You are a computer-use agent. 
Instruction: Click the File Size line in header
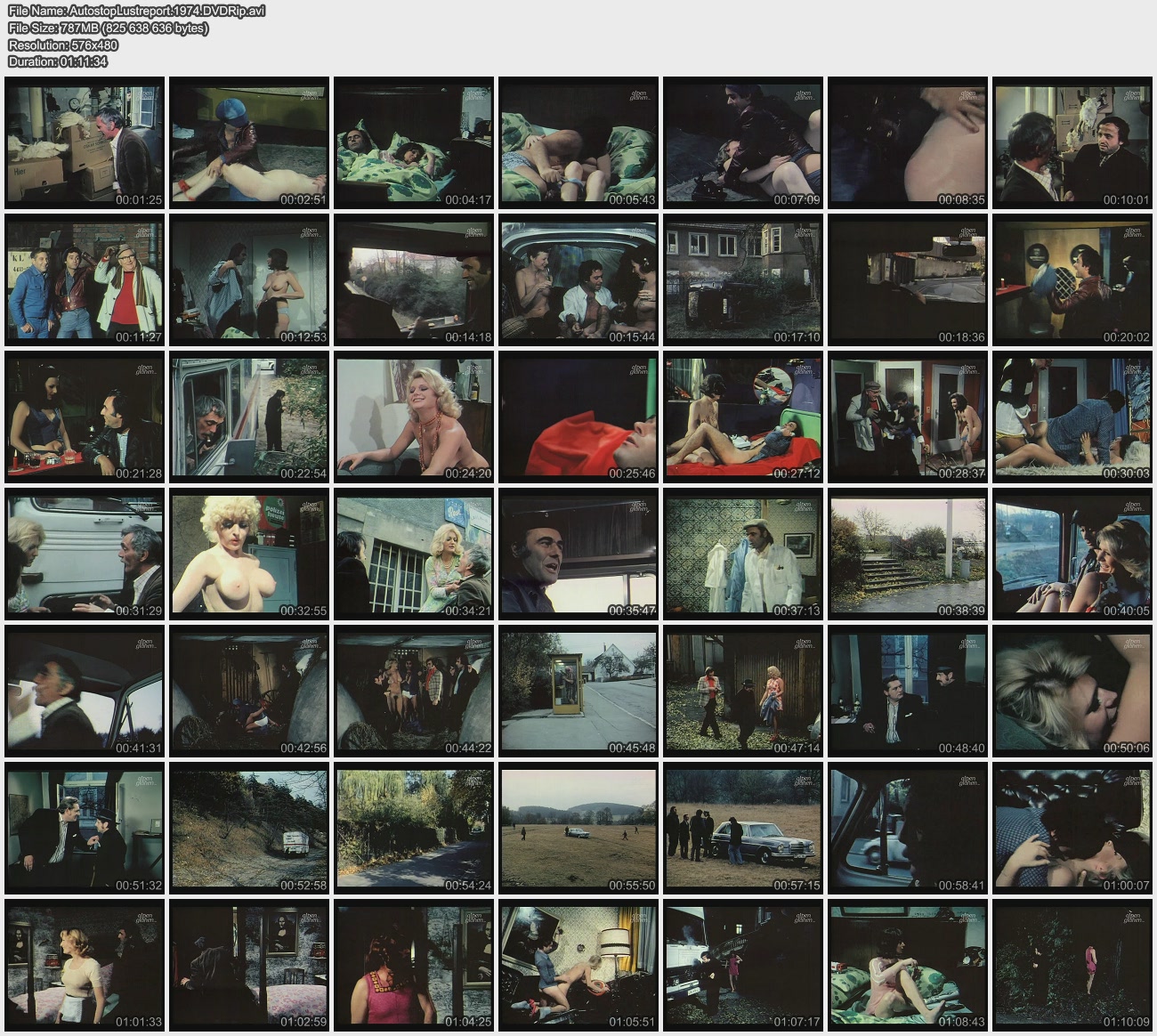point(108,28)
